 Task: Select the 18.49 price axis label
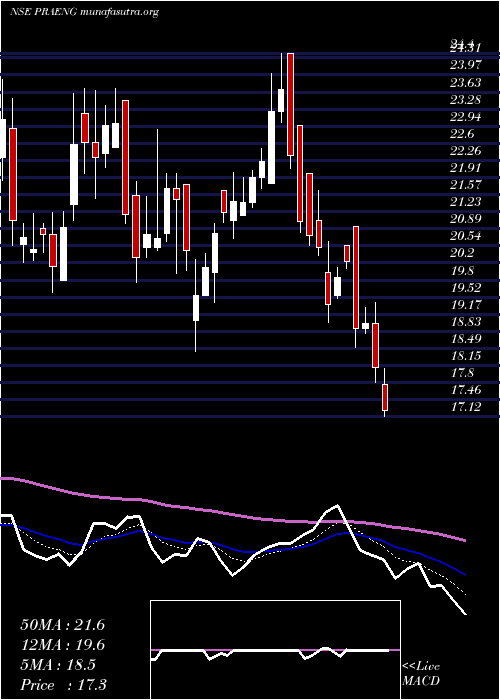466,339
